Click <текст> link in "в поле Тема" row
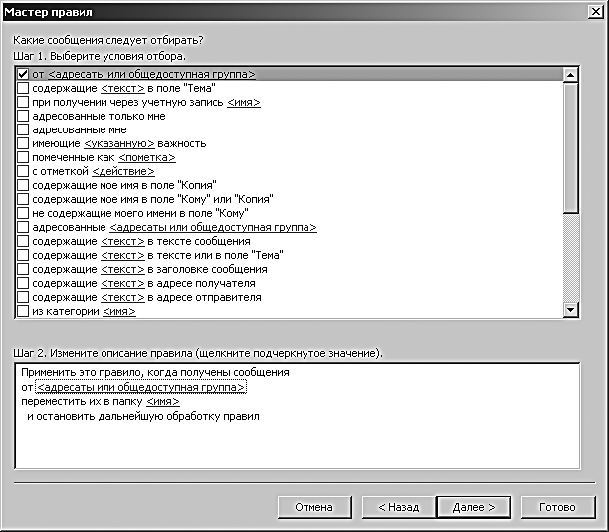The height and width of the screenshot is (532, 609). tap(123, 88)
